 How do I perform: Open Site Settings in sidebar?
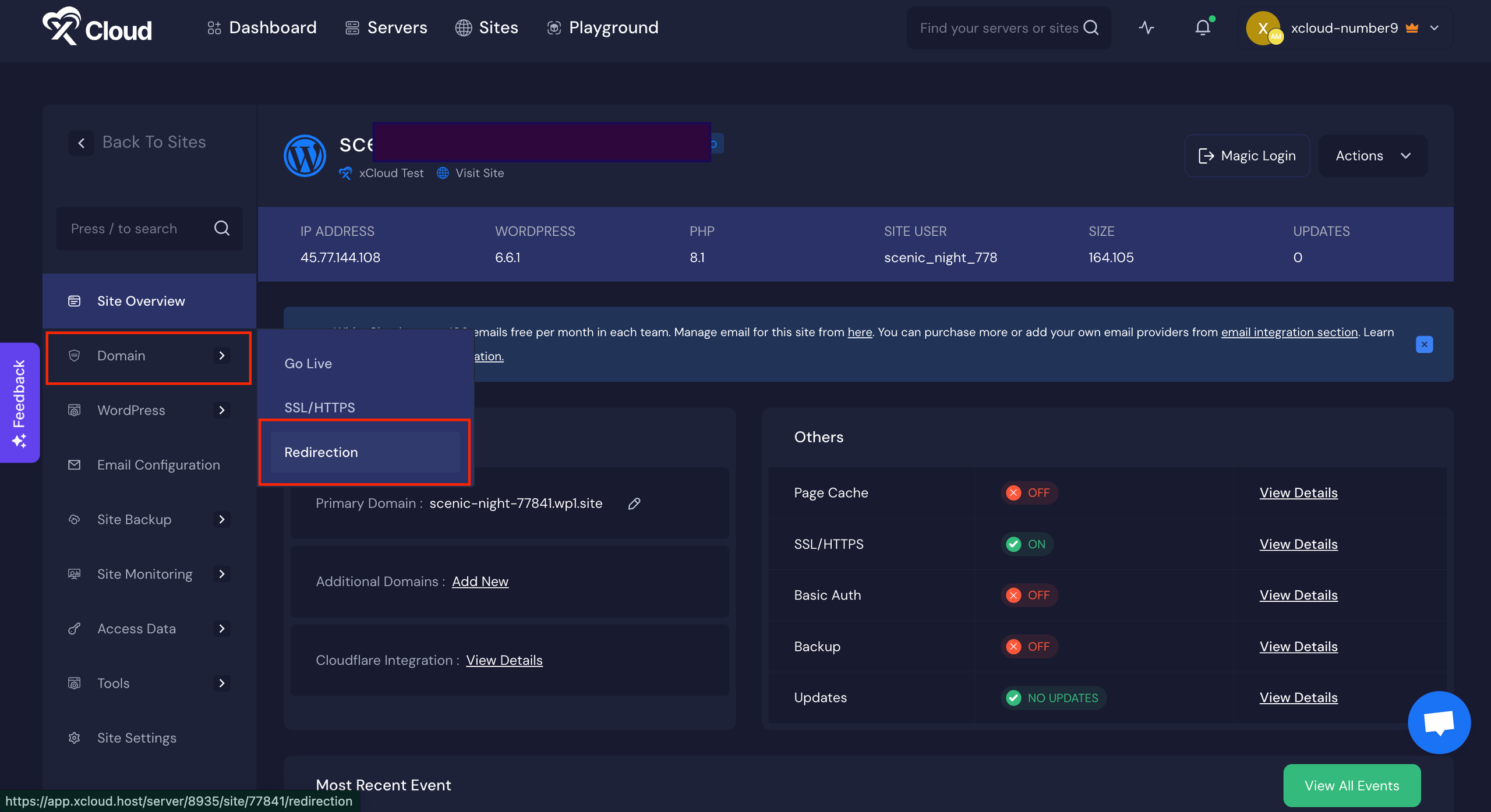pyautogui.click(x=150, y=738)
